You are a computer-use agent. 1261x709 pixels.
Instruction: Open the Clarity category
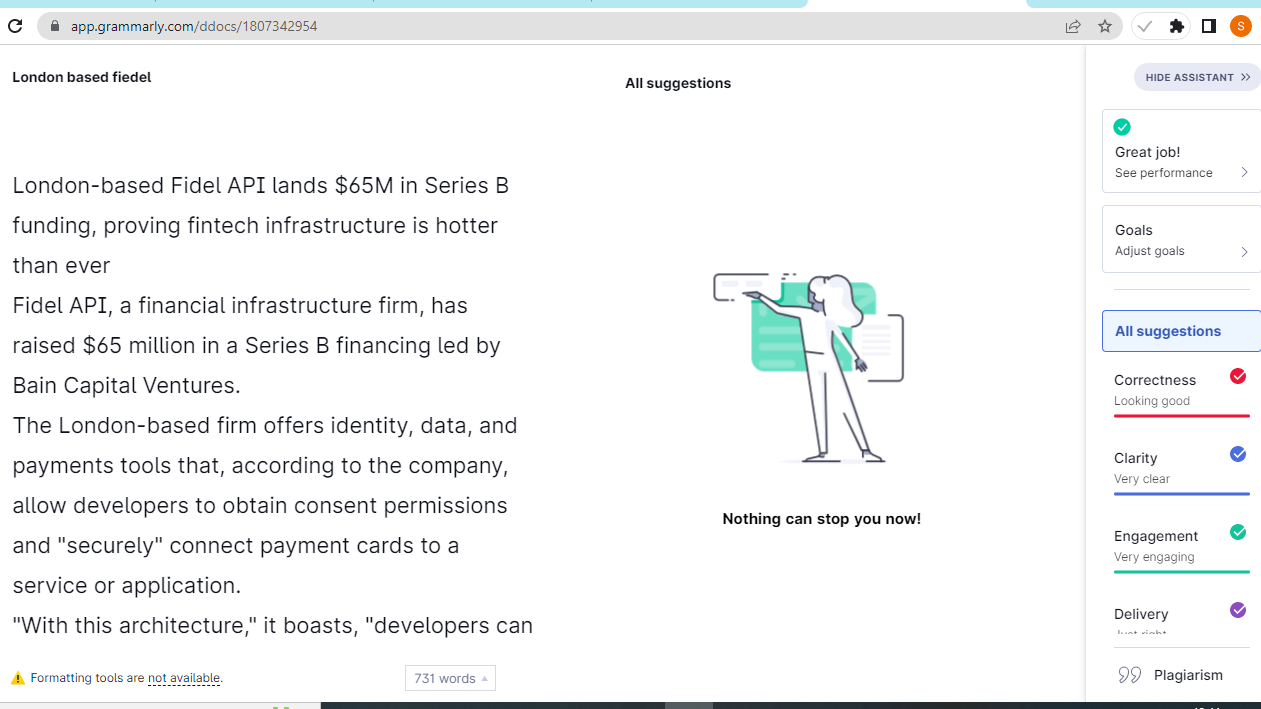[x=1181, y=469]
